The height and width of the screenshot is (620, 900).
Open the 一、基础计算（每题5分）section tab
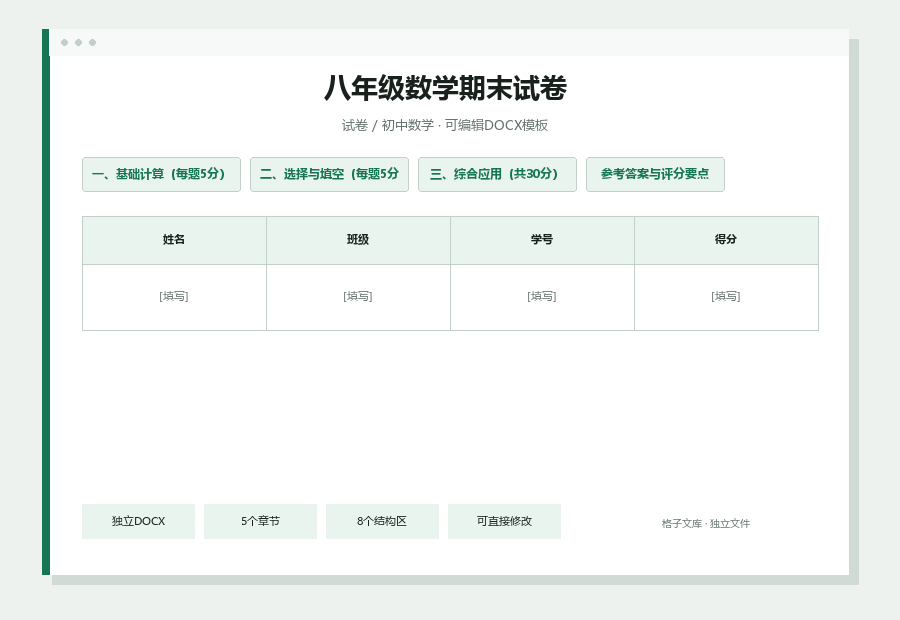161,175
